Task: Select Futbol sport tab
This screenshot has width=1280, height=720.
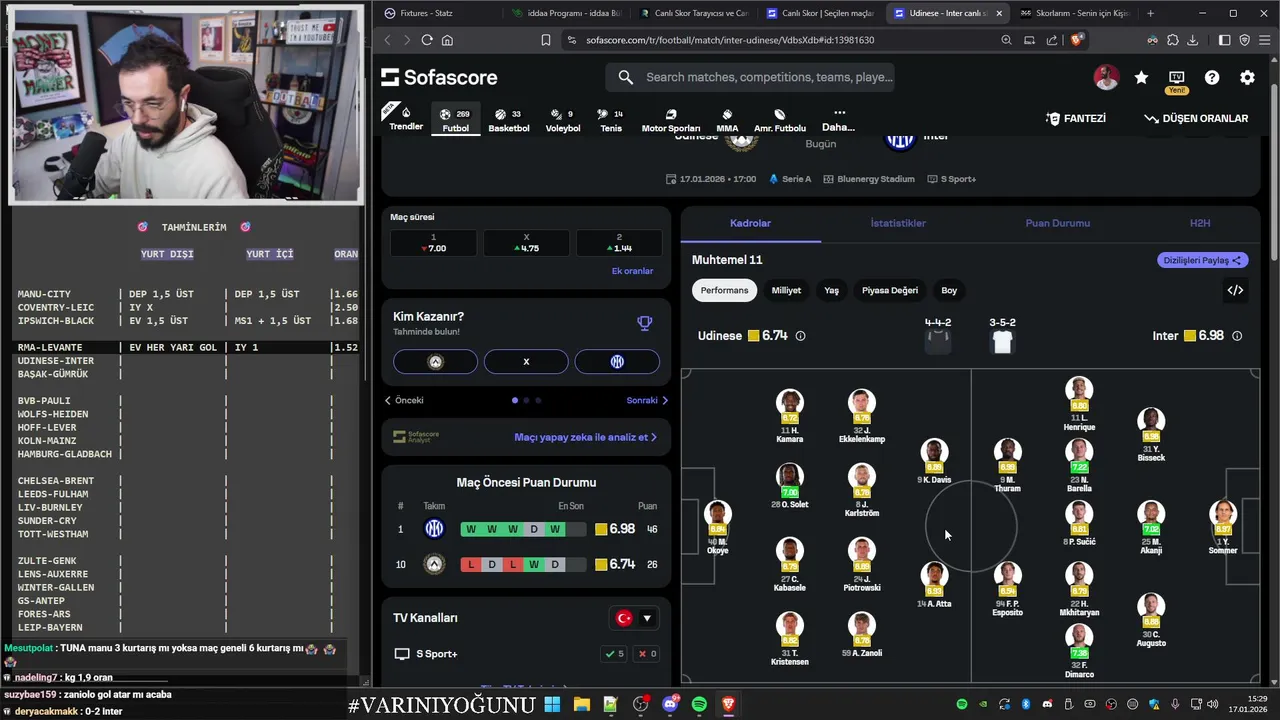Action: point(455,120)
